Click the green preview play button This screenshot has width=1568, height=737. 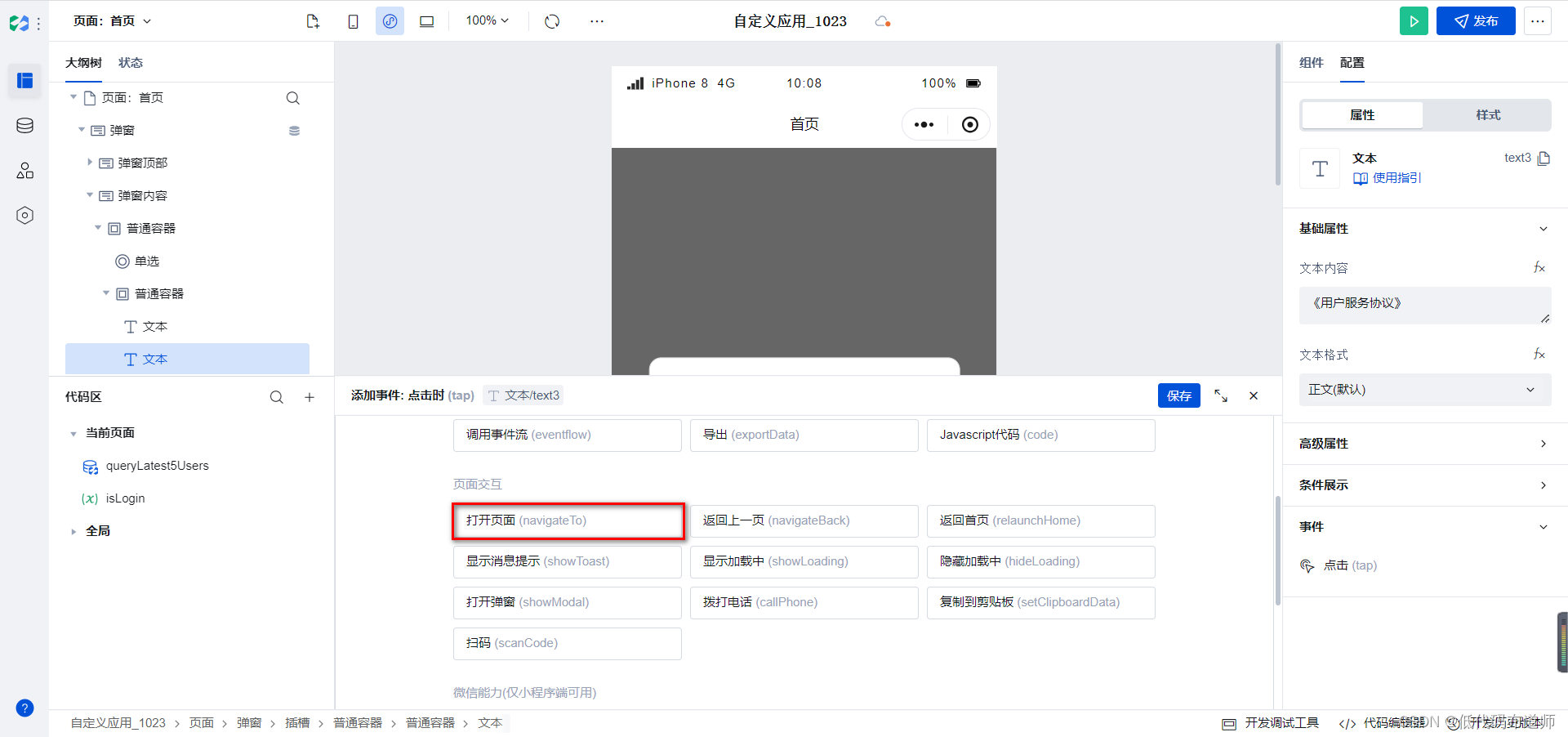click(x=1414, y=21)
